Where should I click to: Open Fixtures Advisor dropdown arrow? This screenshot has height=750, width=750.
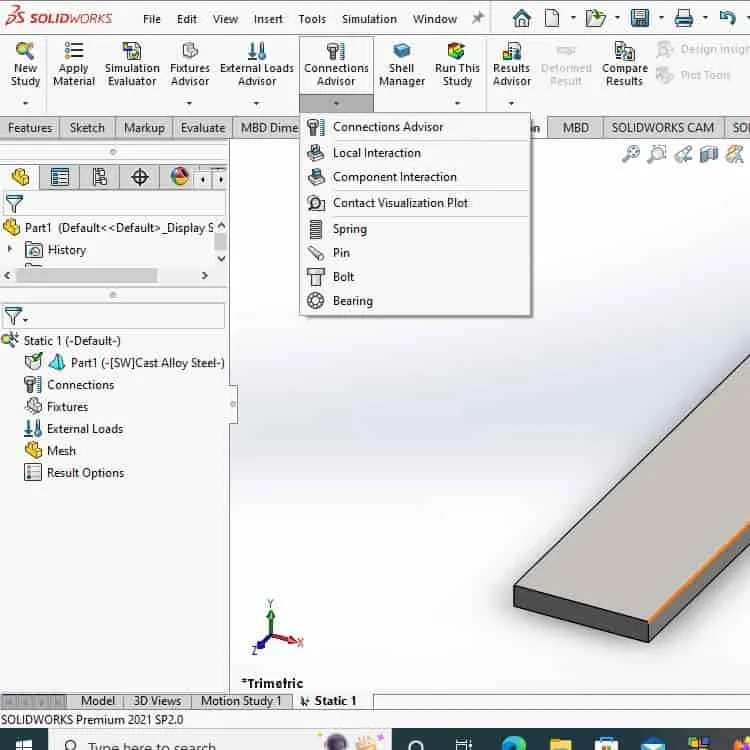pyautogui.click(x=189, y=103)
